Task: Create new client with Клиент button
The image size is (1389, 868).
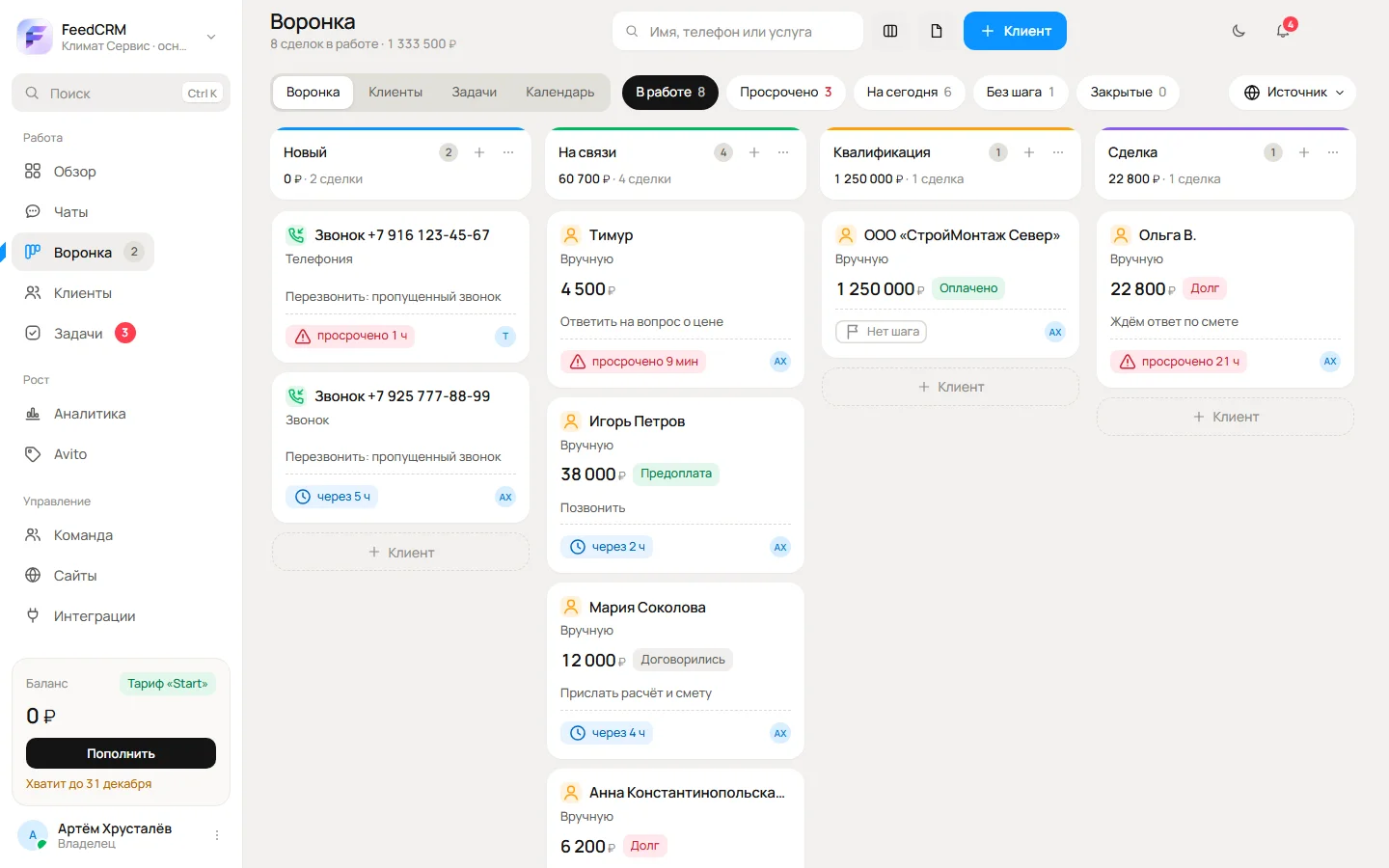Action: click(1015, 31)
